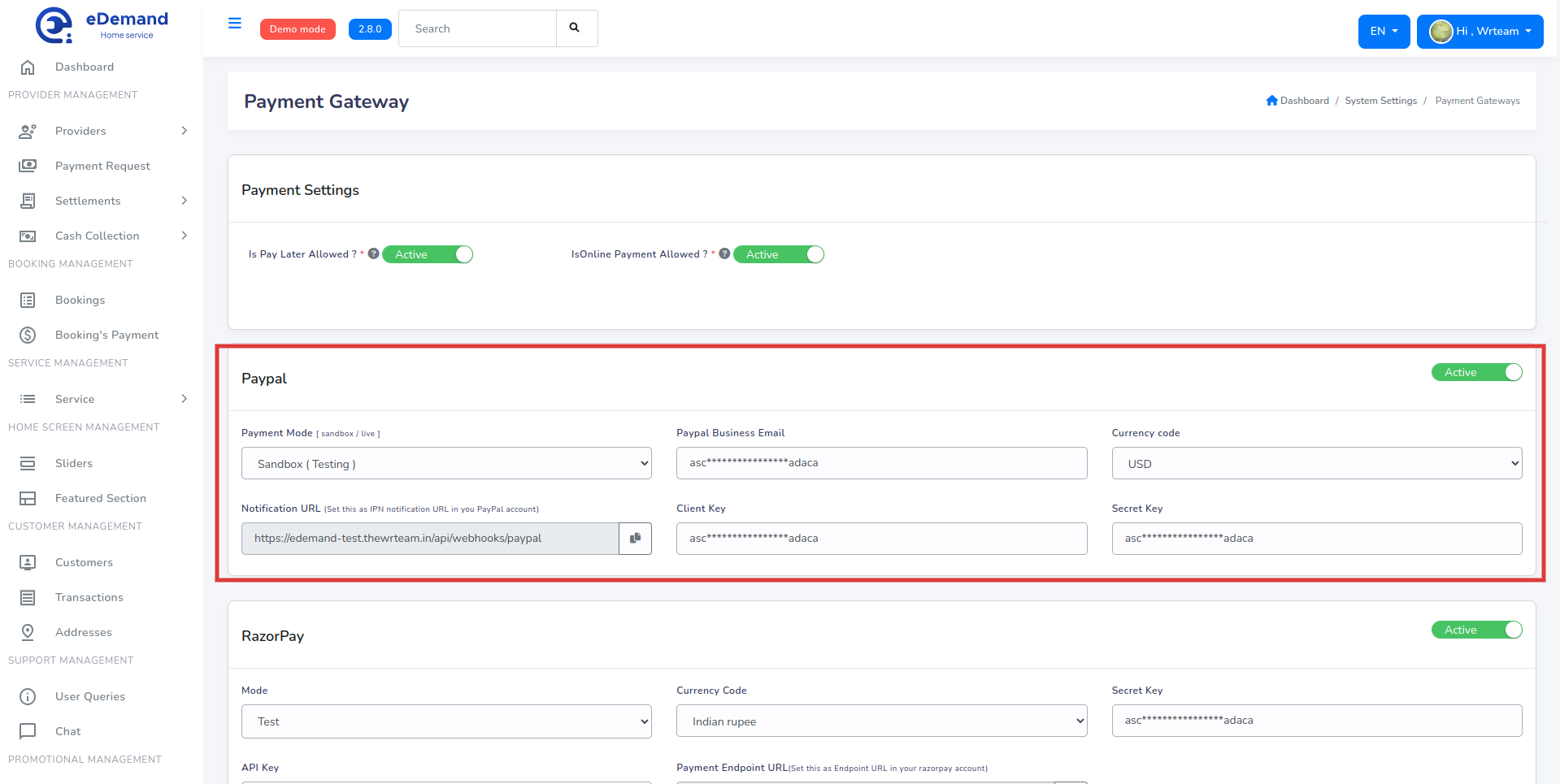Viewport: 1560px width, 784px height.
Task: Open the PayPal Payment Mode dropdown
Action: coord(446,463)
